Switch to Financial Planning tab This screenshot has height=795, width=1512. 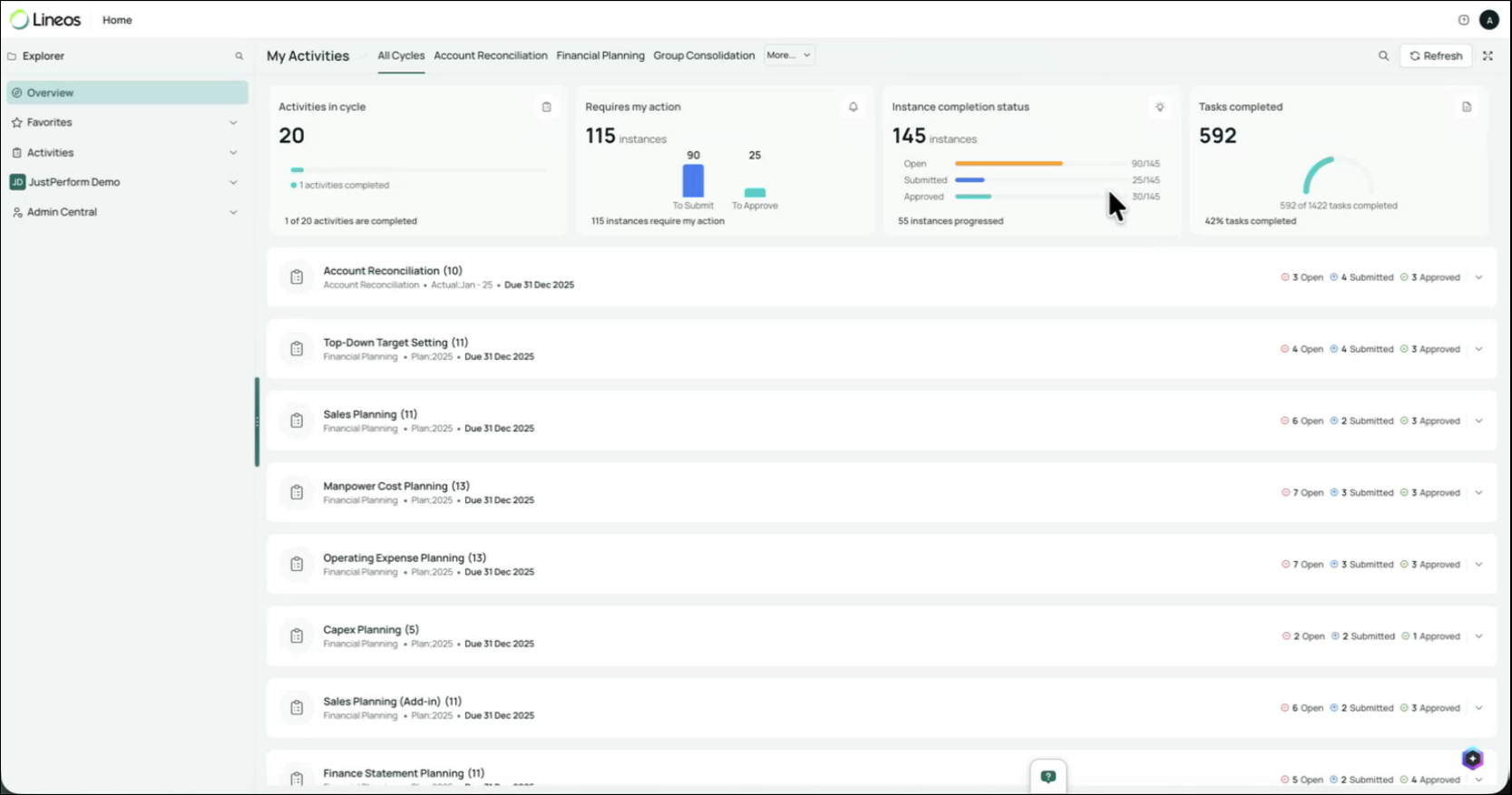(600, 55)
